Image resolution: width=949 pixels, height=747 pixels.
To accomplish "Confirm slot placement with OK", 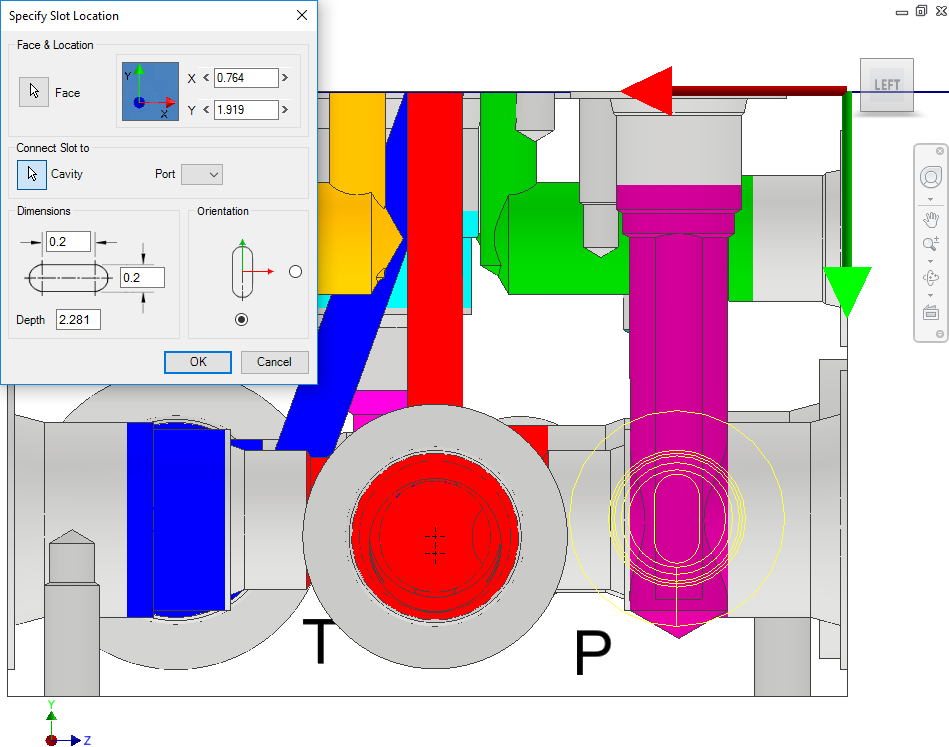I will click(x=197, y=362).
